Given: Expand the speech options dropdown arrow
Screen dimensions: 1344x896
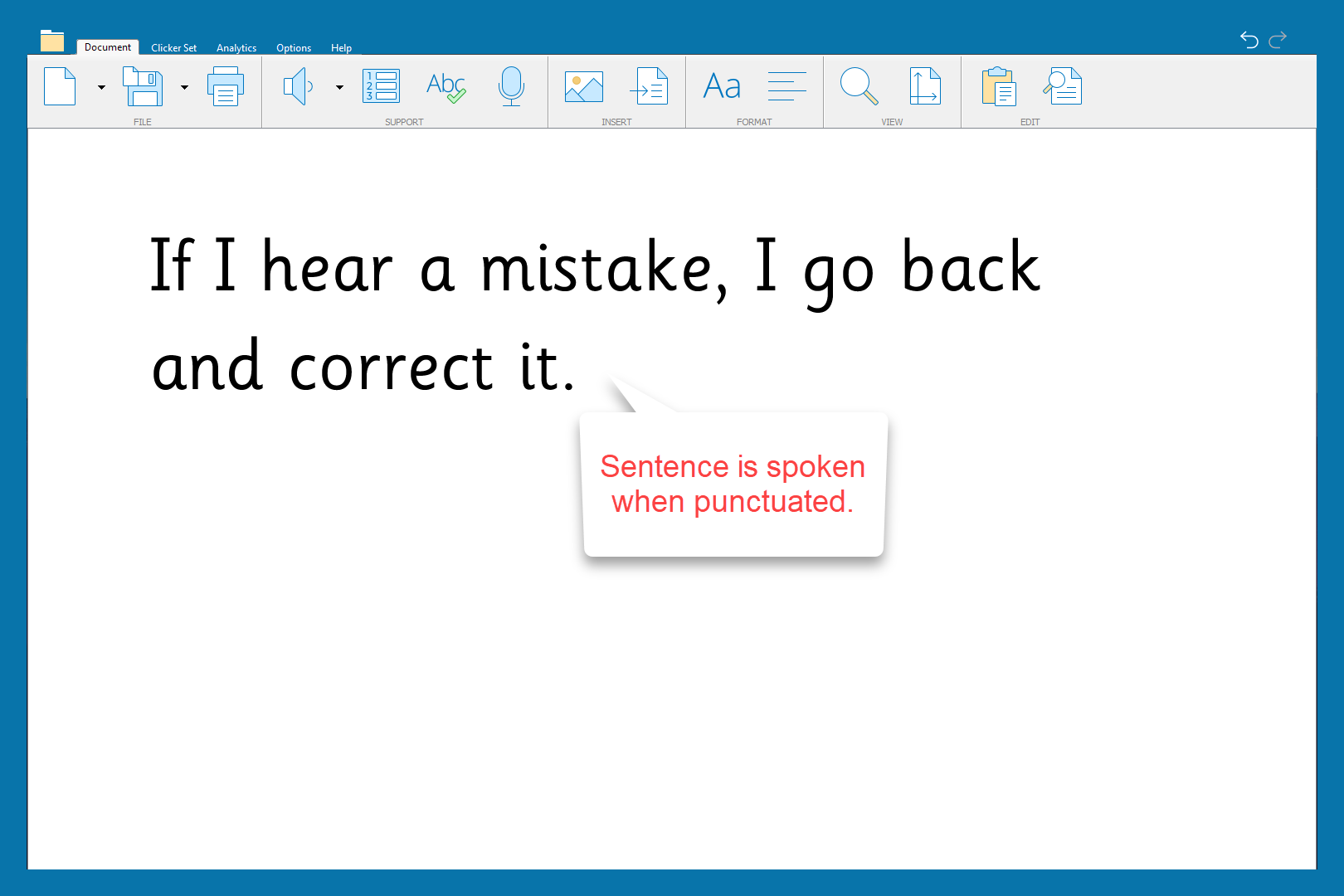Looking at the screenshot, I should 339,87.
